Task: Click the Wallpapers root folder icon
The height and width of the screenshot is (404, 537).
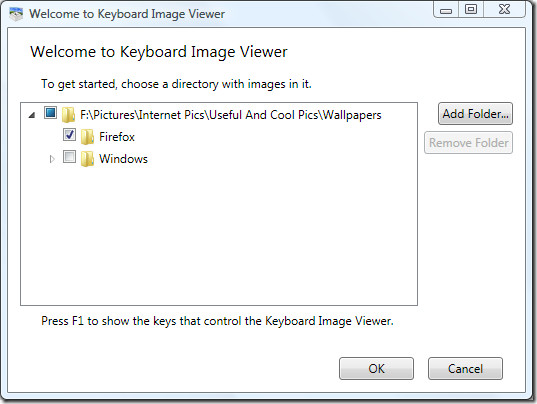Action: point(68,114)
